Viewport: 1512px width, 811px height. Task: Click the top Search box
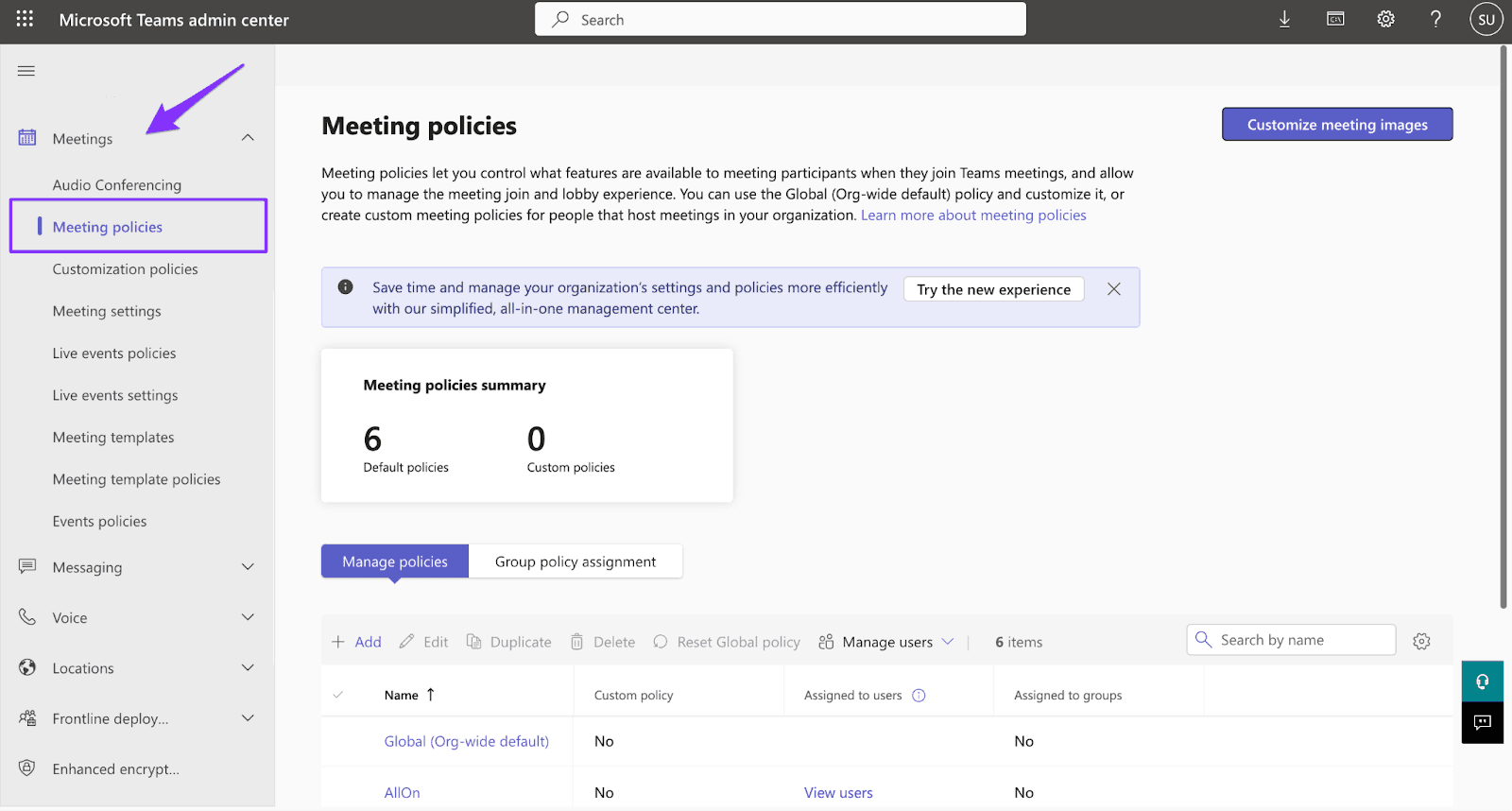pos(781,19)
